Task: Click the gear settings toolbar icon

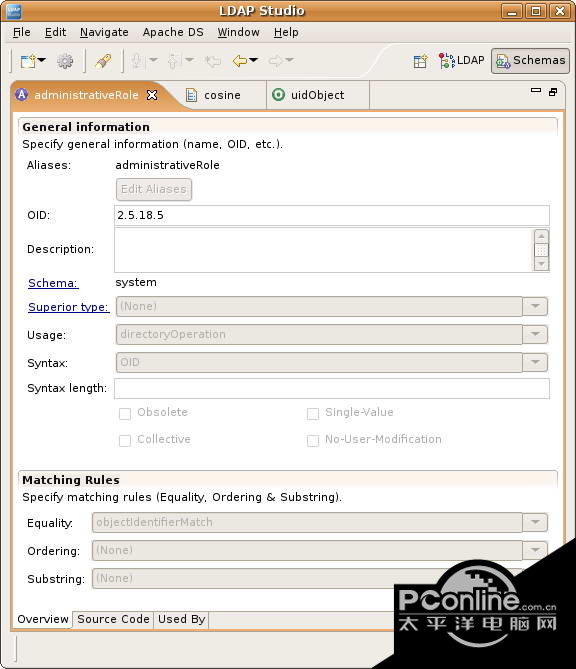Action: 65,61
